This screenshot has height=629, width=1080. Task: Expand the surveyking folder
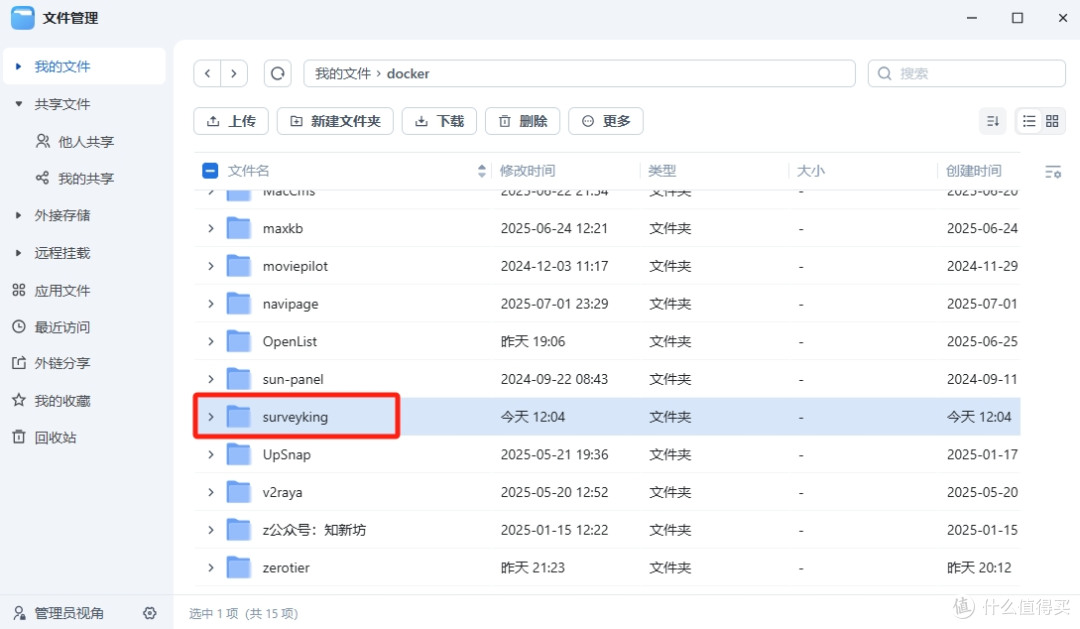point(210,416)
